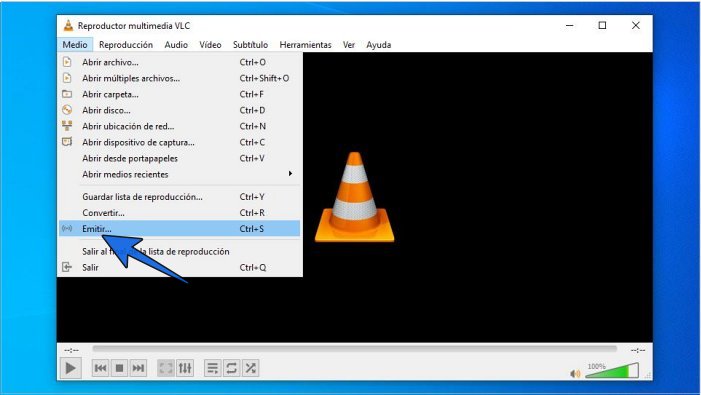Click the broadcast icon beside Emitir

click(x=67, y=229)
